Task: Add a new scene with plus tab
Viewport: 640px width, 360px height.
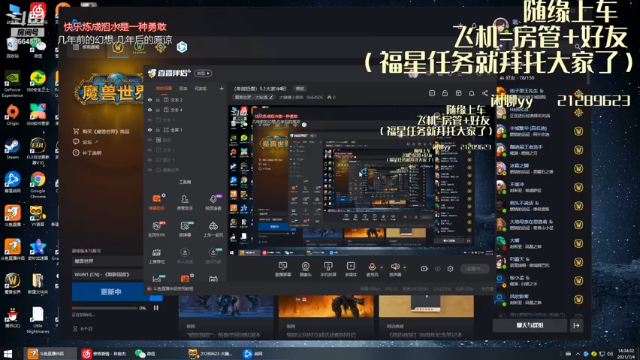Action: click(x=221, y=88)
